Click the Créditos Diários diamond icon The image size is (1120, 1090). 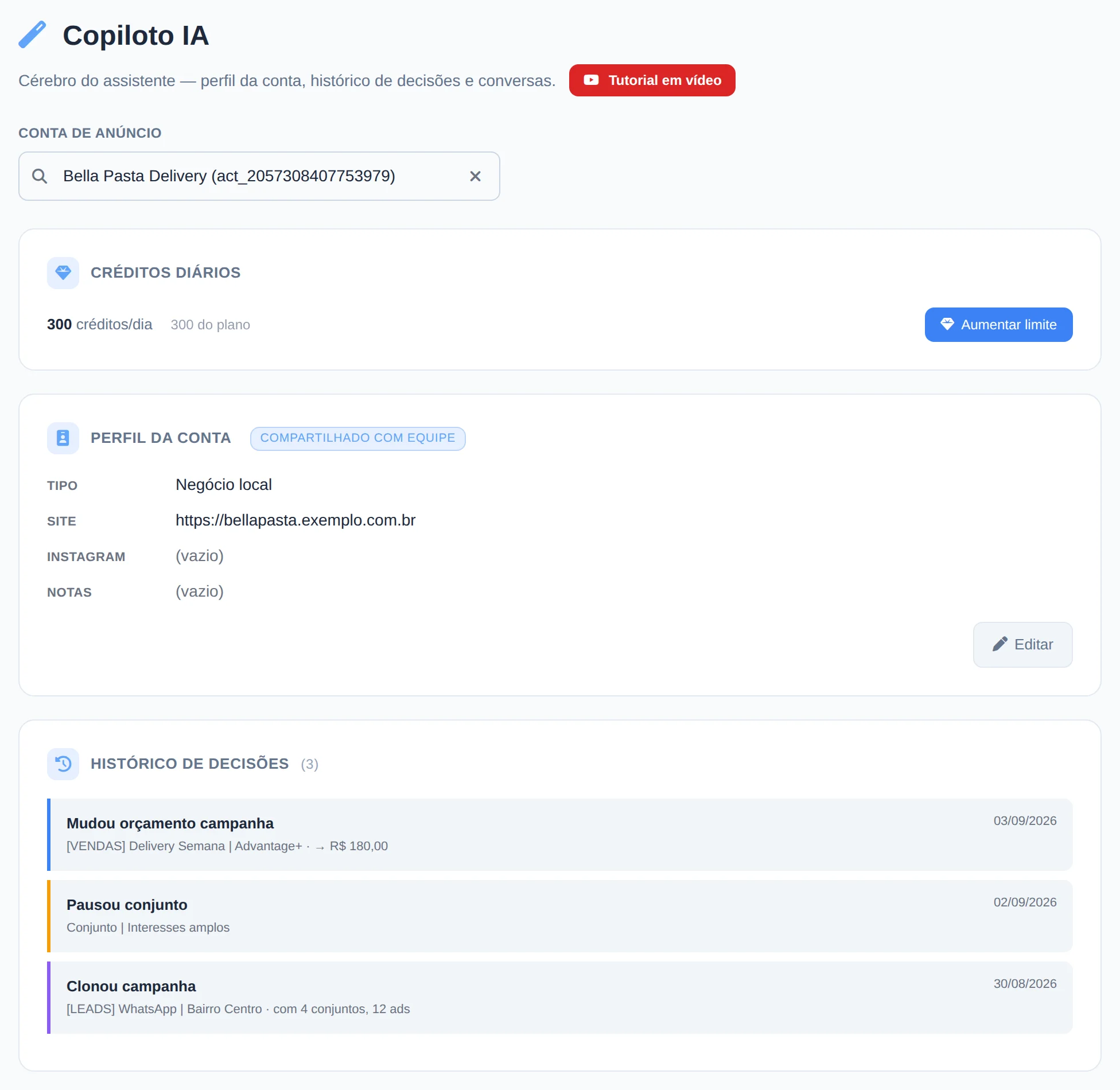point(63,272)
